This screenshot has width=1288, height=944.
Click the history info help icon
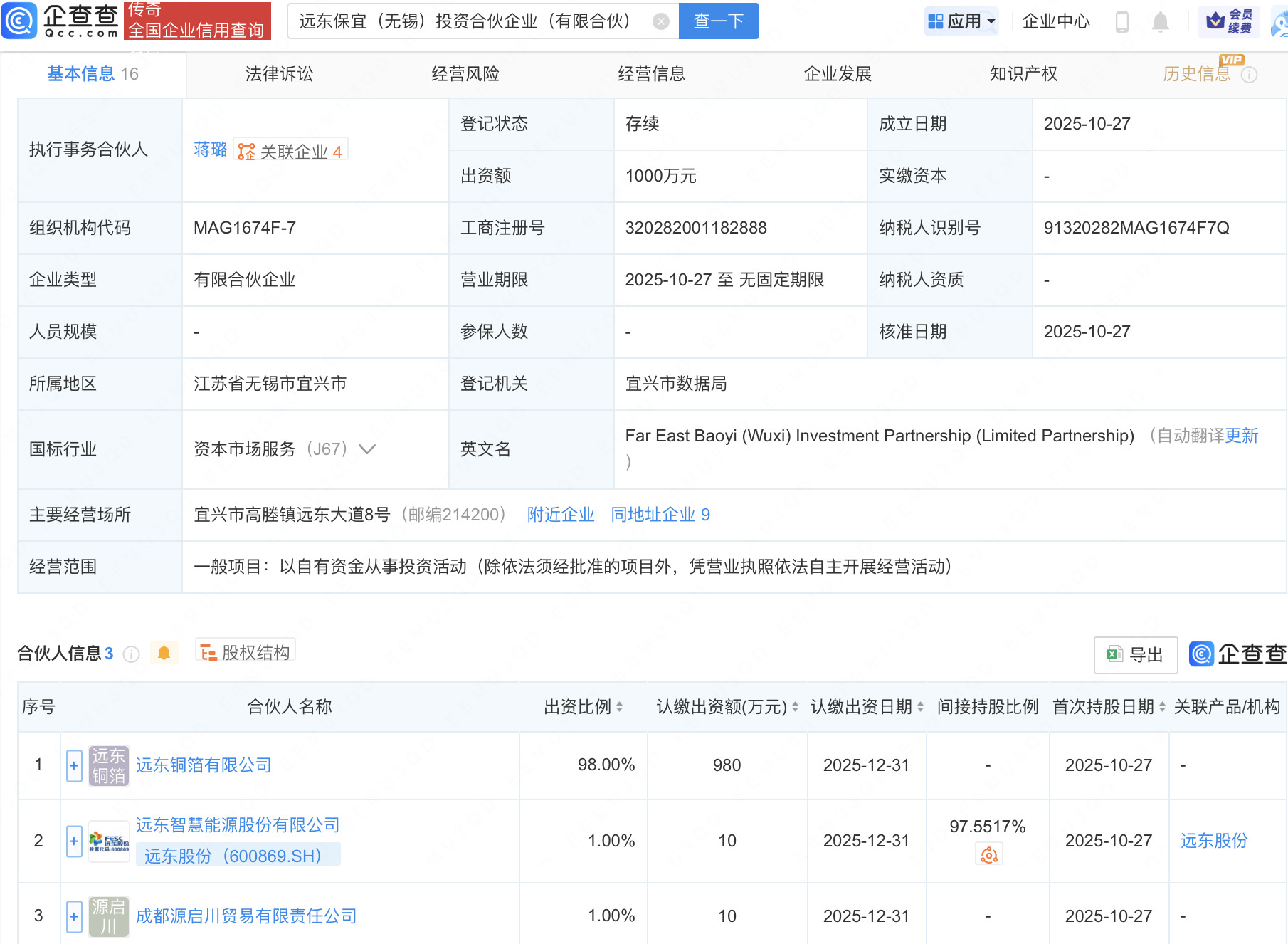(1249, 75)
